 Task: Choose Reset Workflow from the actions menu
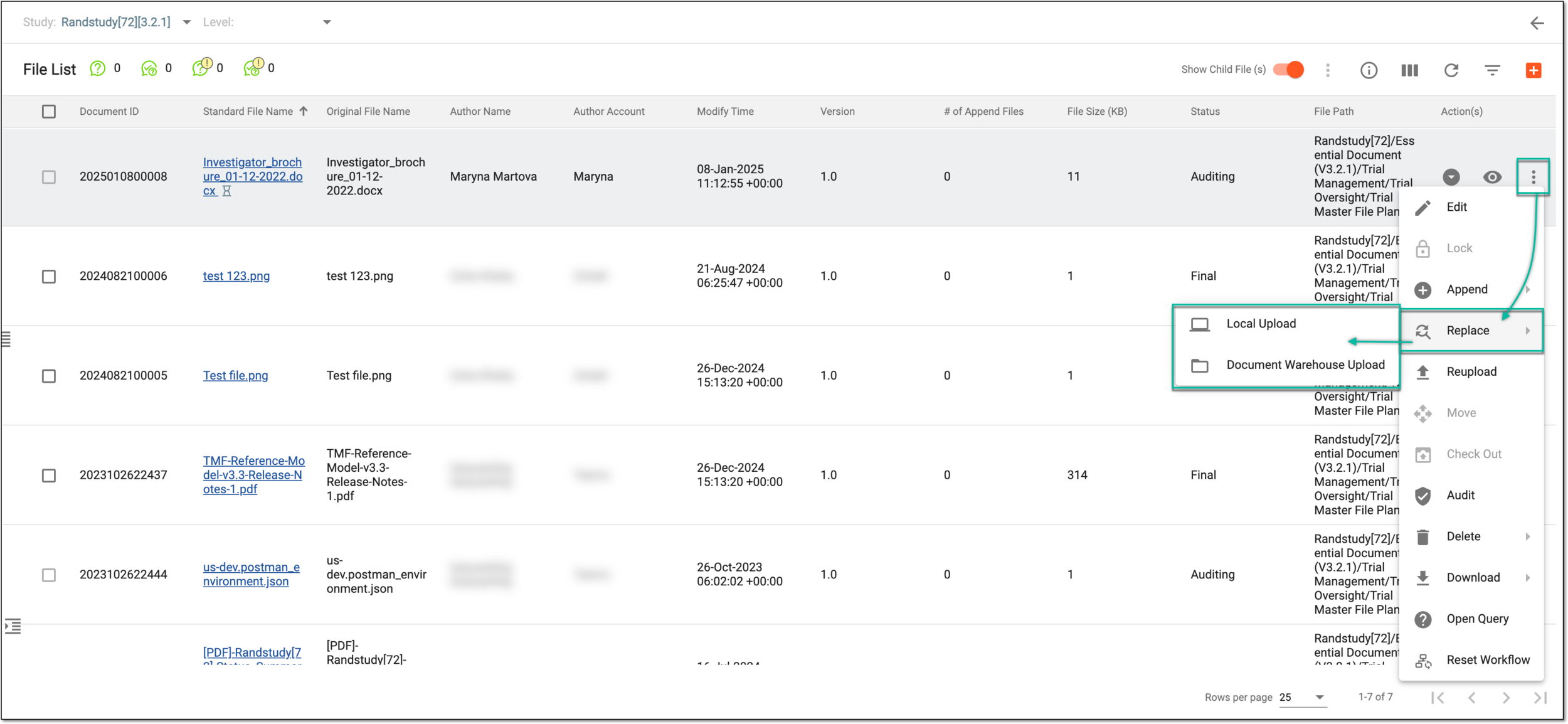point(1471,660)
